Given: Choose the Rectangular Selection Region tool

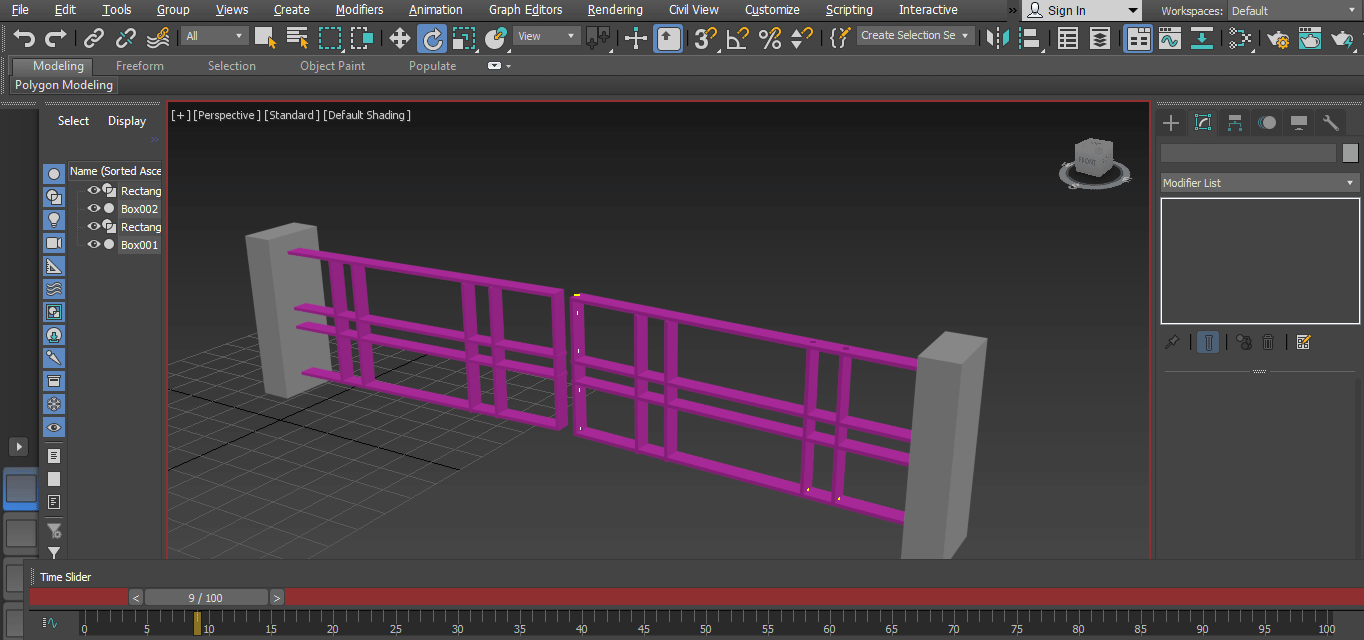Looking at the screenshot, I should click(x=330, y=38).
